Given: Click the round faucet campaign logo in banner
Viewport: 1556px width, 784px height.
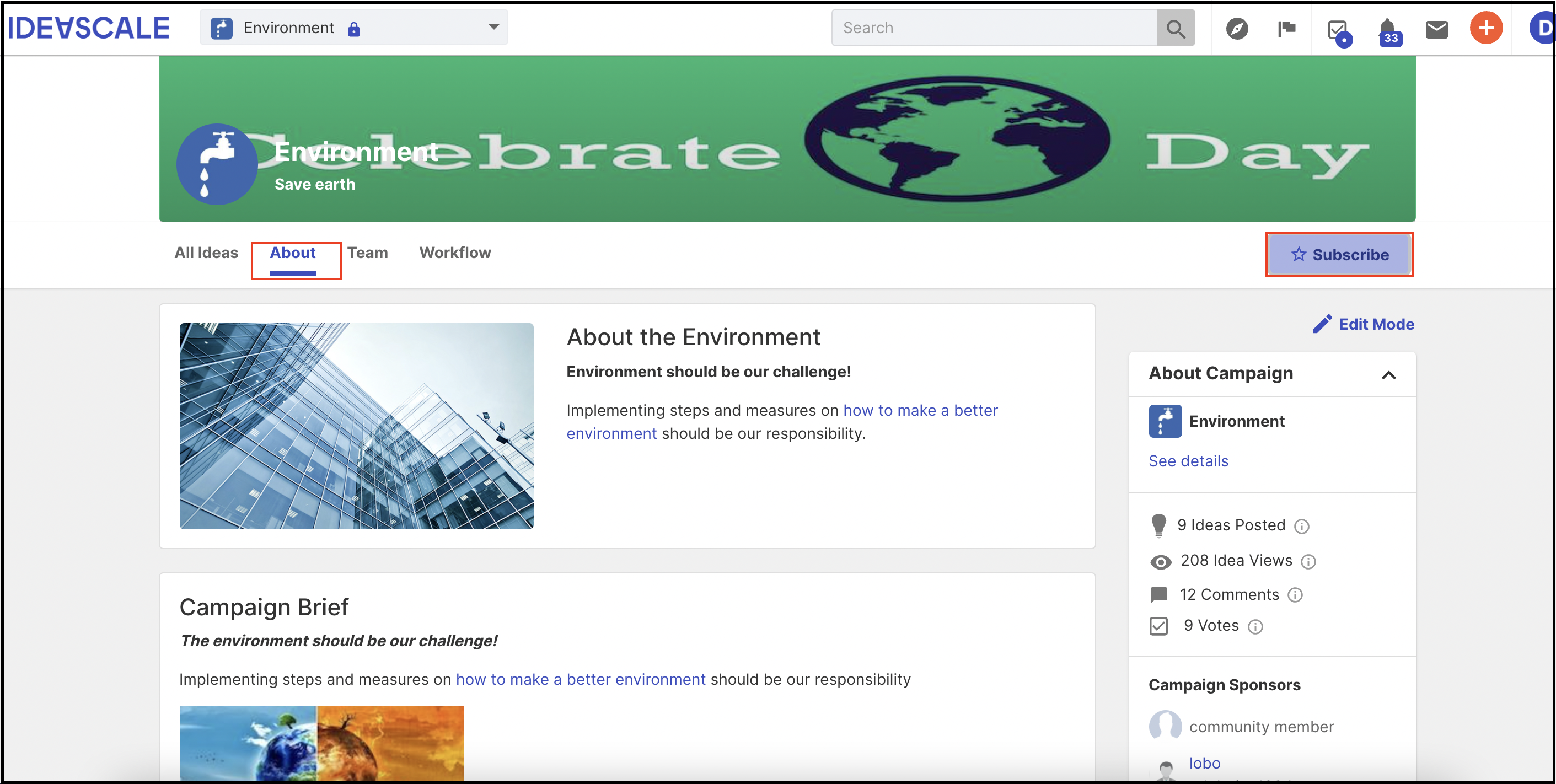Looking at the screenshot, I should point(217,164).
